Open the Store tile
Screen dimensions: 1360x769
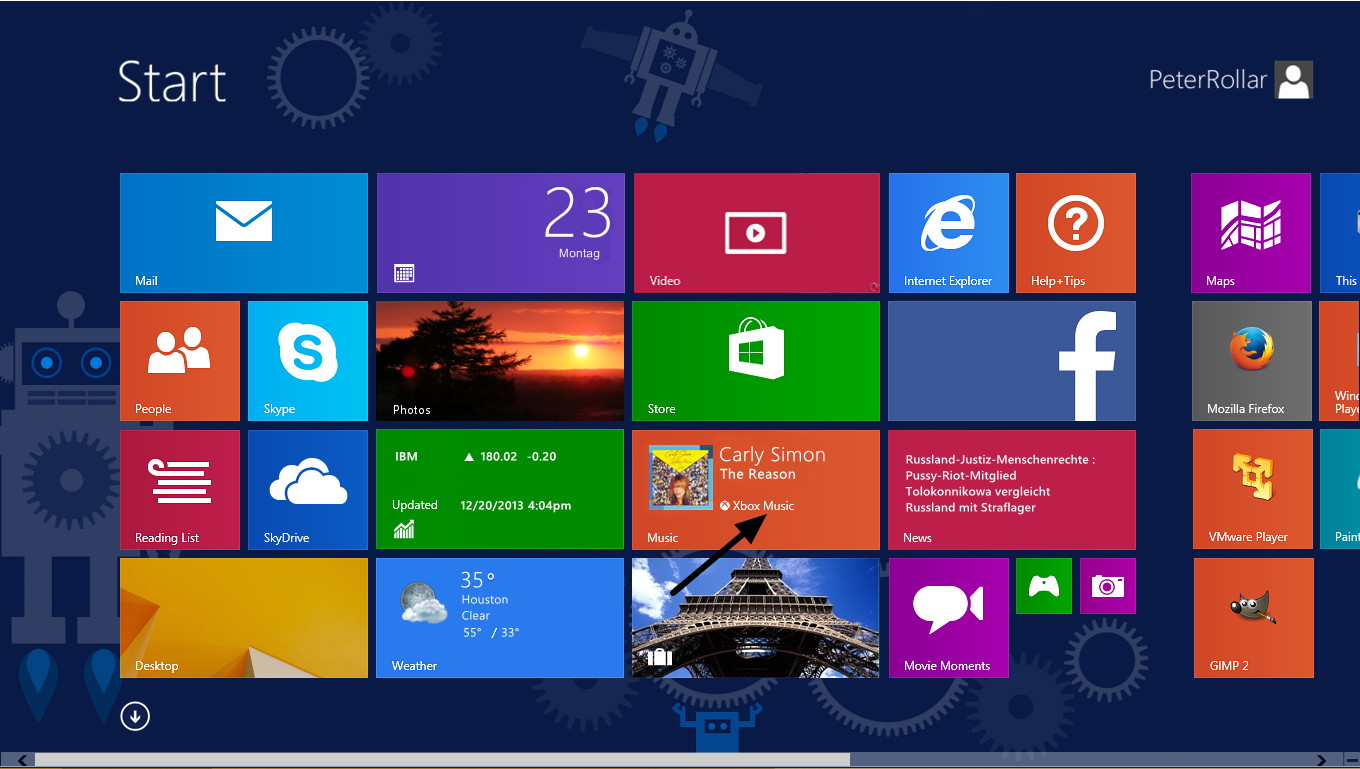pos(756,361)
